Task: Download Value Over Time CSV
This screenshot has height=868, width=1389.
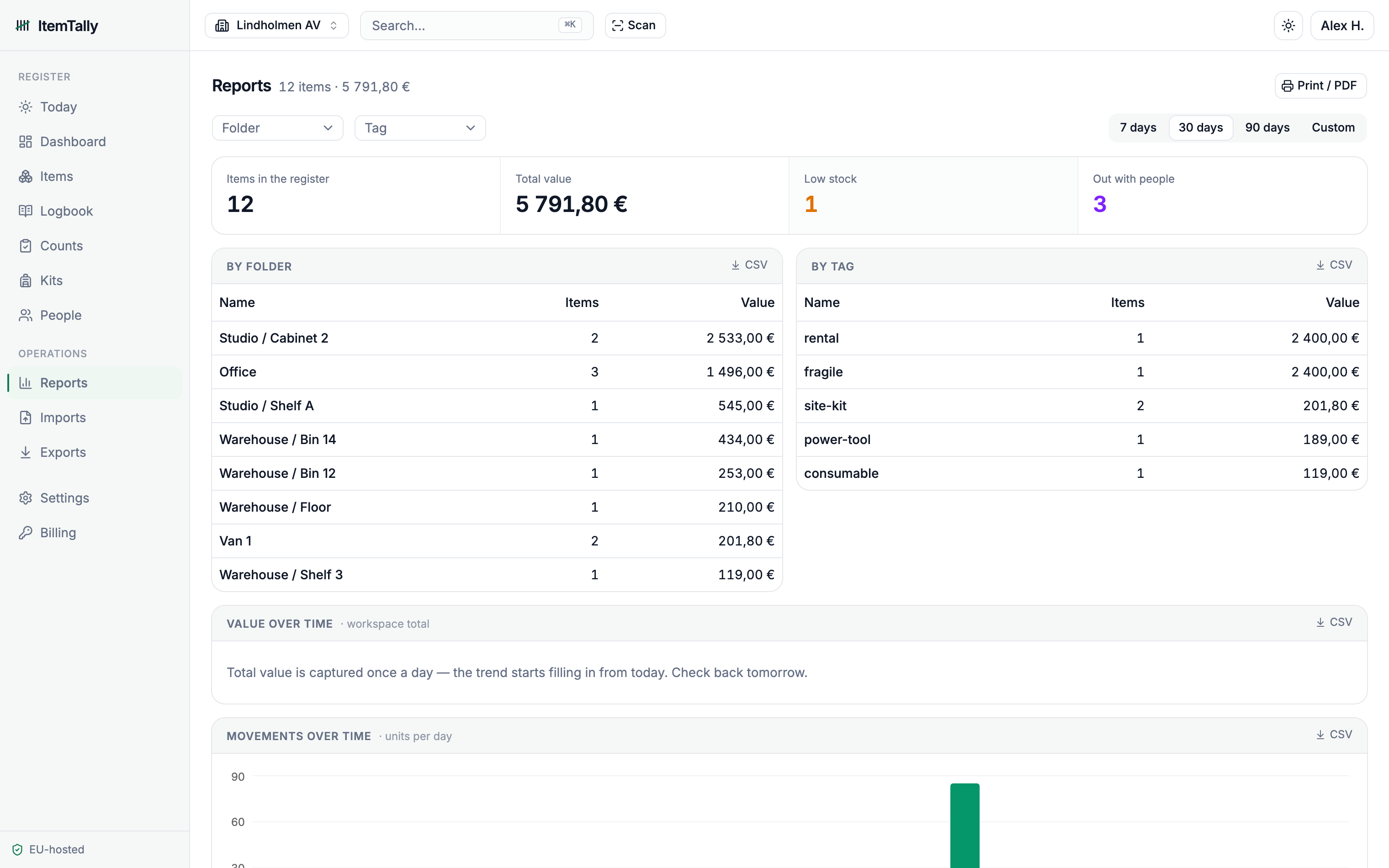Action: coord(1334,622)
